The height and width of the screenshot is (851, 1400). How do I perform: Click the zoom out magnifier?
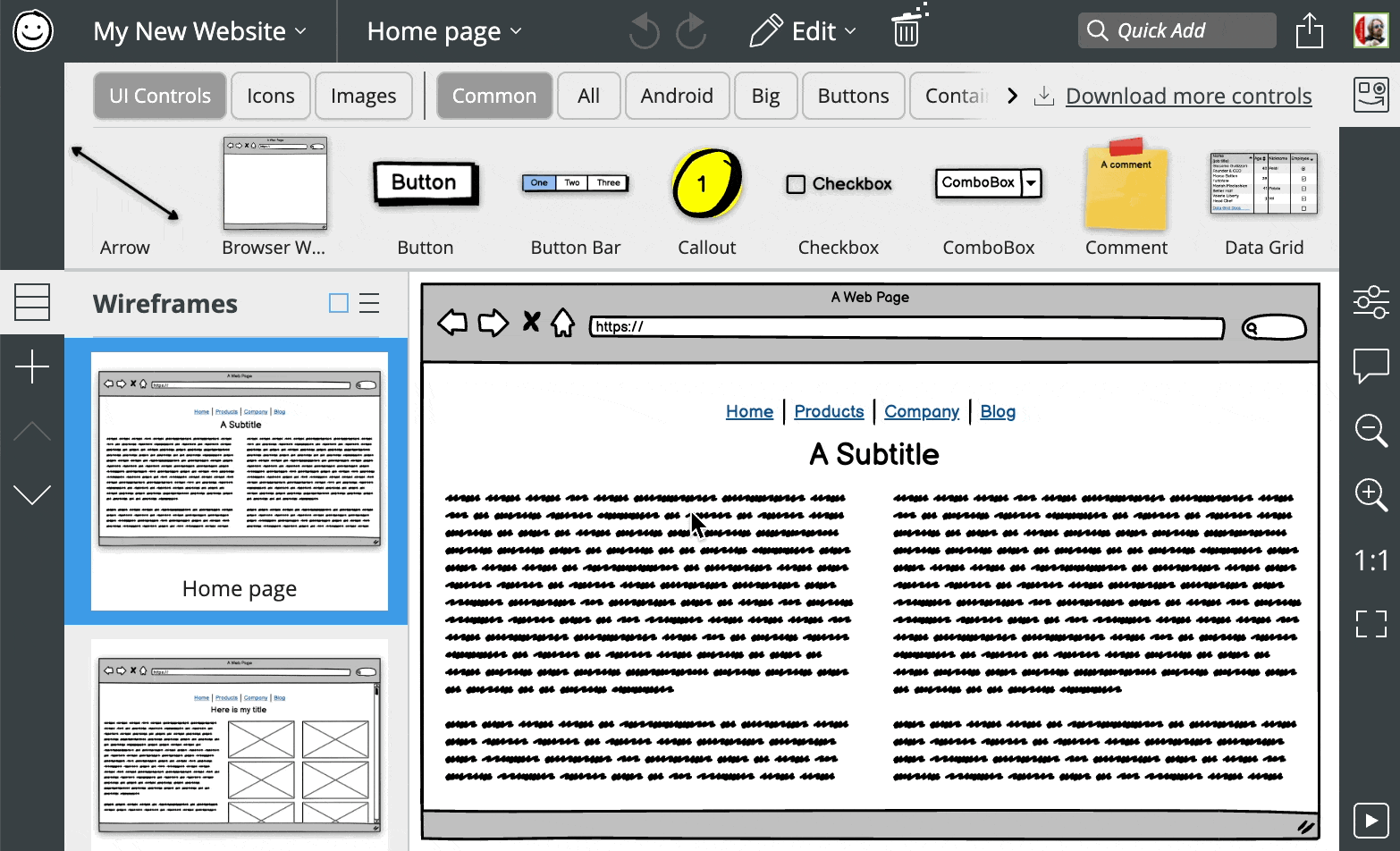1370,430
